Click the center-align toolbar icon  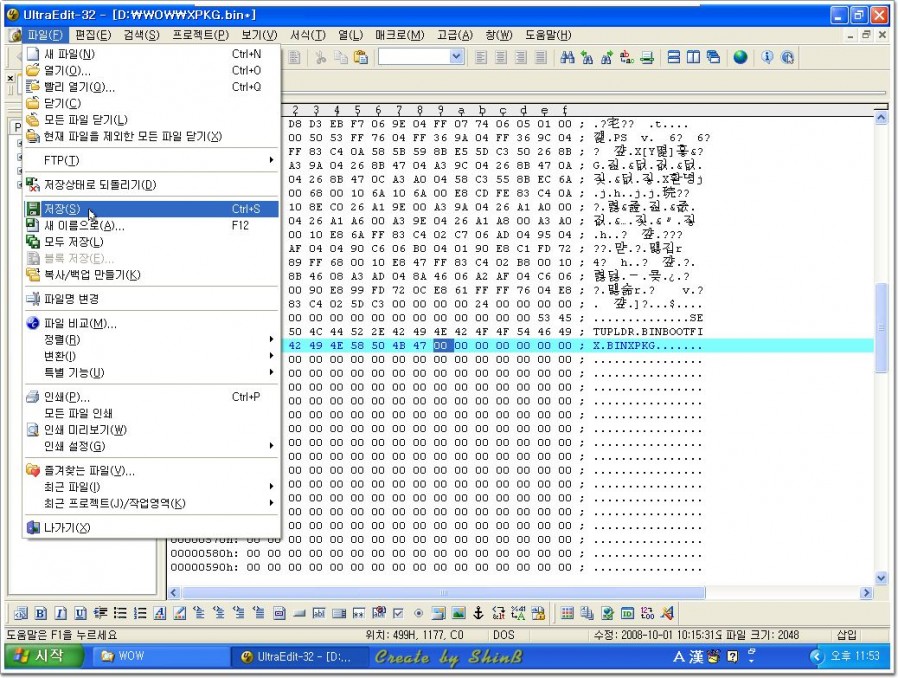pyautogui.click(x=501, y=57)
